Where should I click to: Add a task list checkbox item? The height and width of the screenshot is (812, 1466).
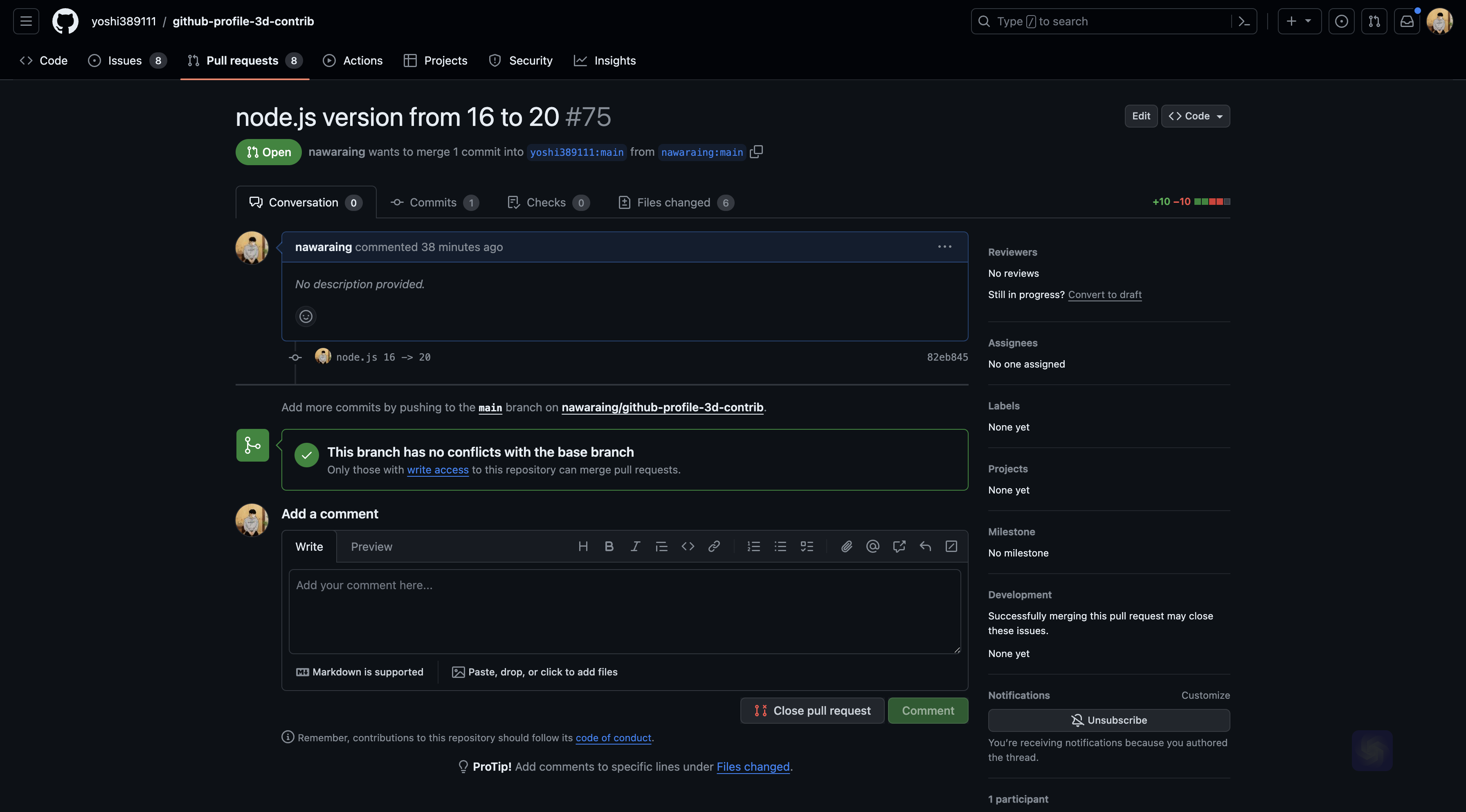806,546
